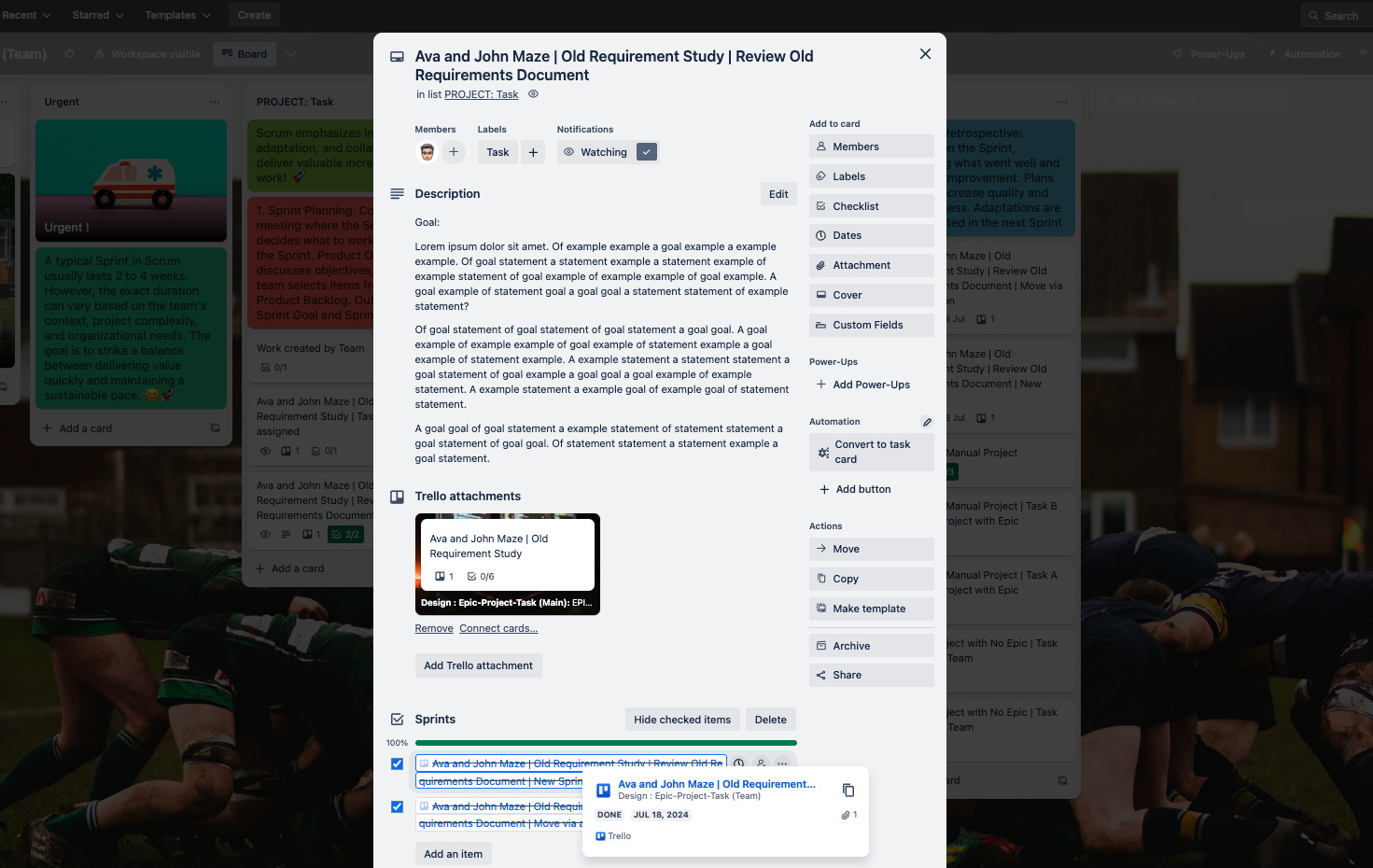Image resolution: width=1373 pixels, height=868 pixels.
Task: Open the Starred dropdown menu
Action: (98, 15)
